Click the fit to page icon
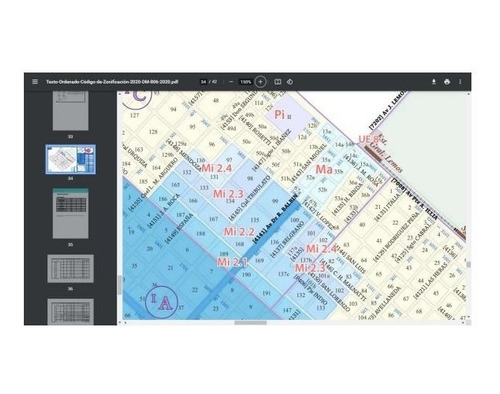This screenshot has height=394, width=500. 278,82
